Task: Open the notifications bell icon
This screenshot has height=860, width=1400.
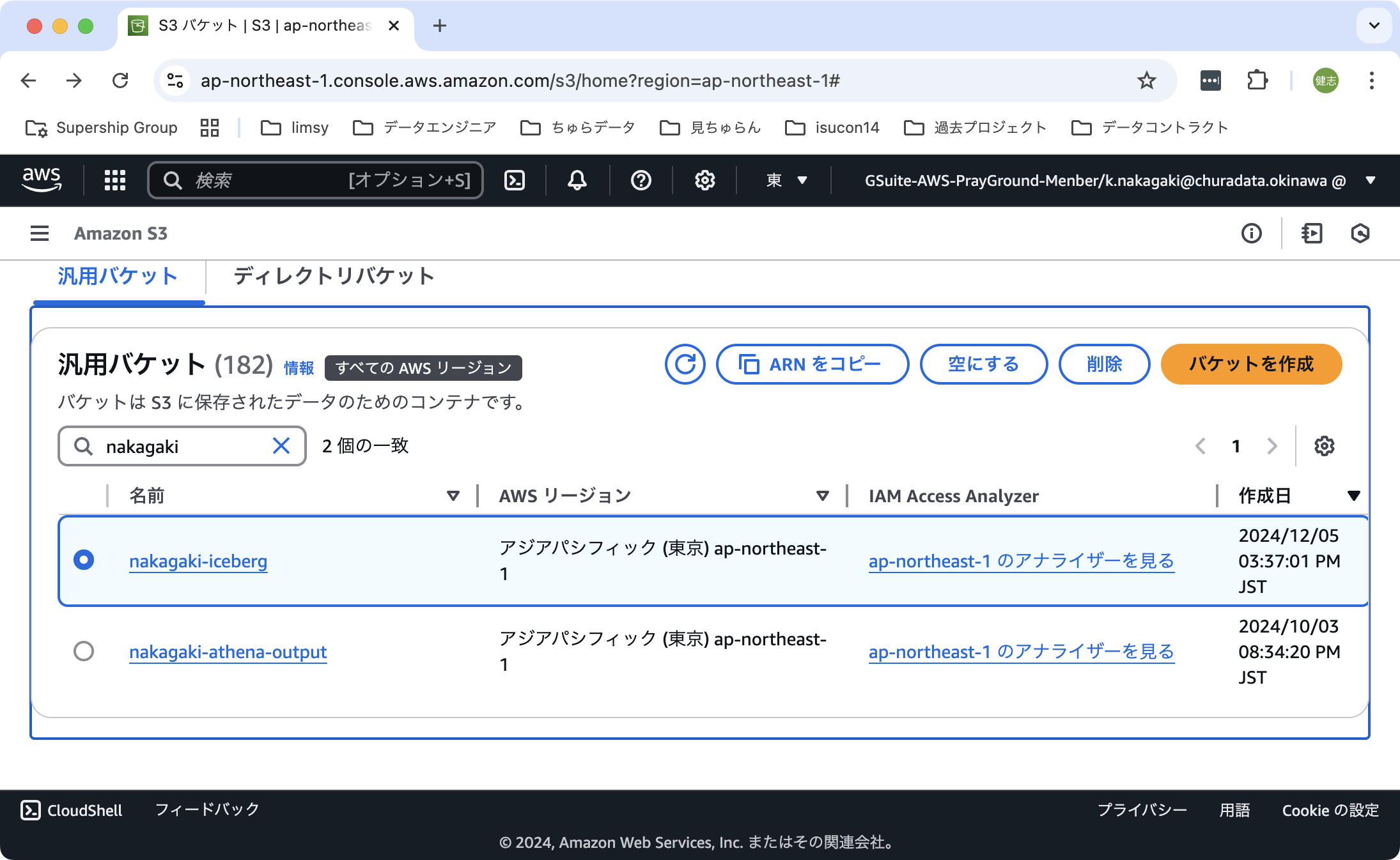Action: (x=576, y=180)
